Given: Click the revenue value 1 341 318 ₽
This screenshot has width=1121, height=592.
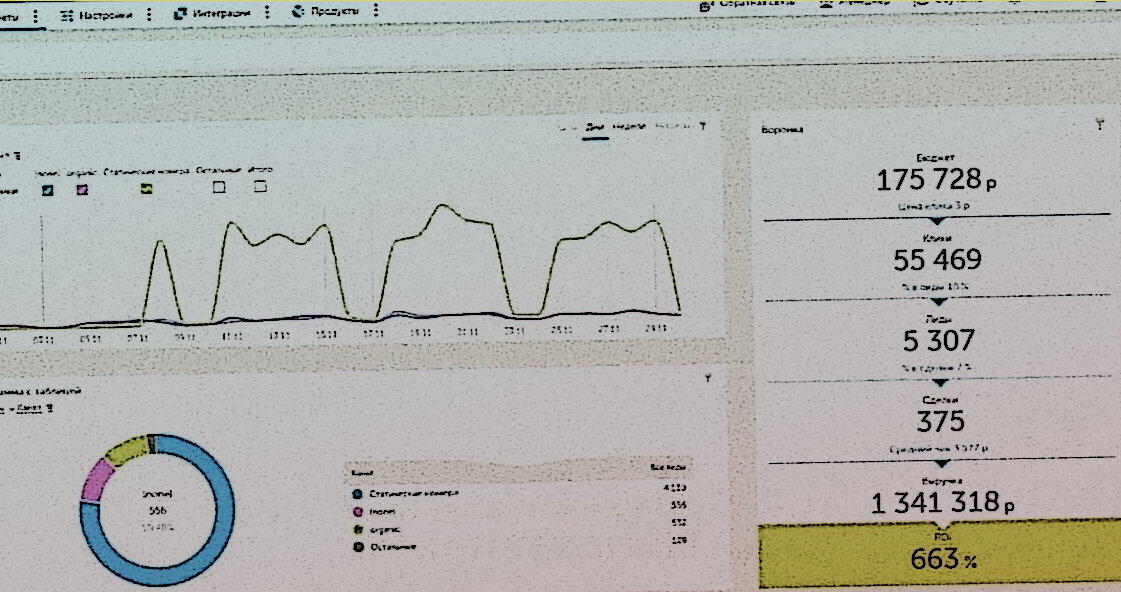Looking at the screenshot, I should click(942, 503).
